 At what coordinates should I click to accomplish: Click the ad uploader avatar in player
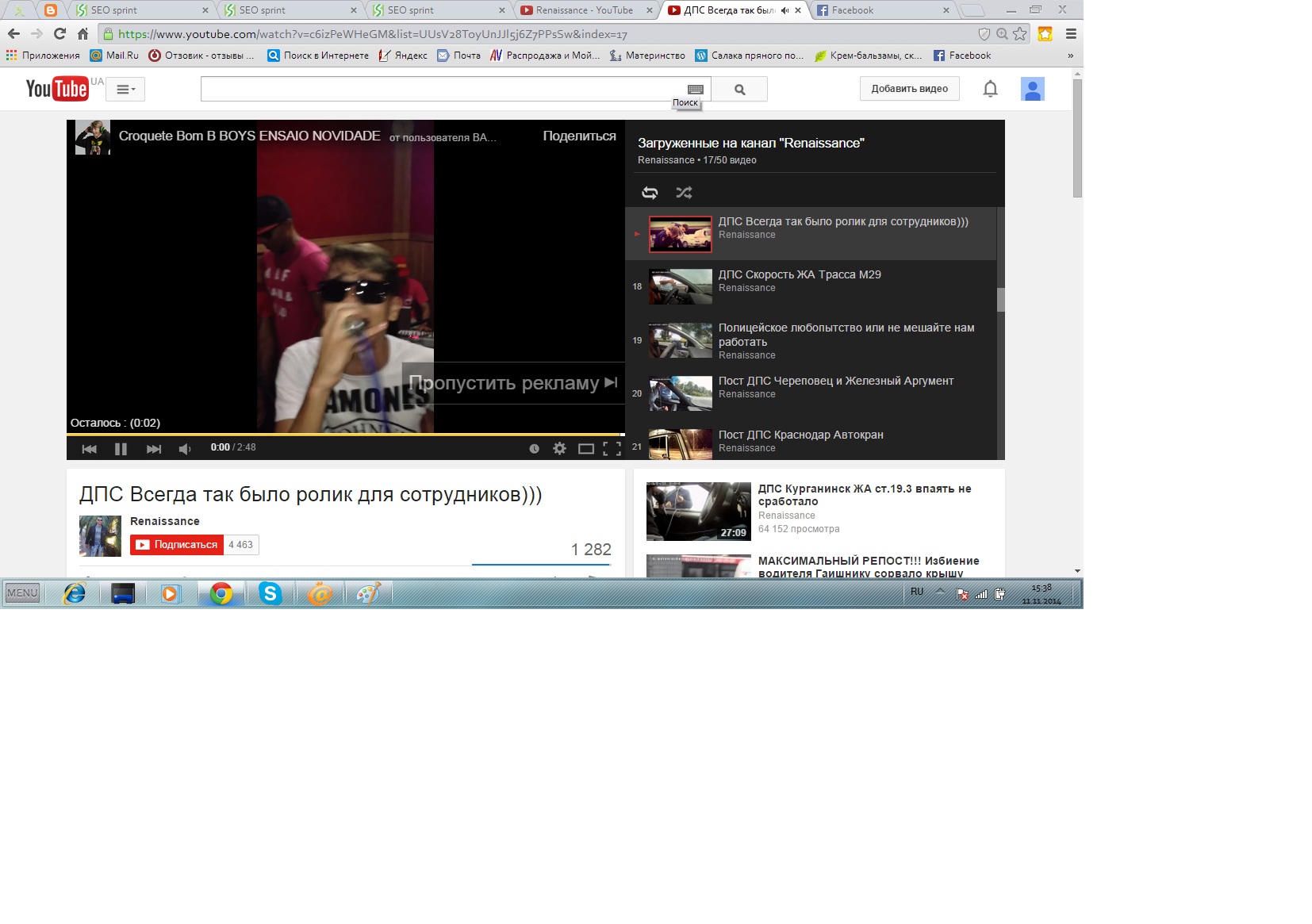[93, 137]
